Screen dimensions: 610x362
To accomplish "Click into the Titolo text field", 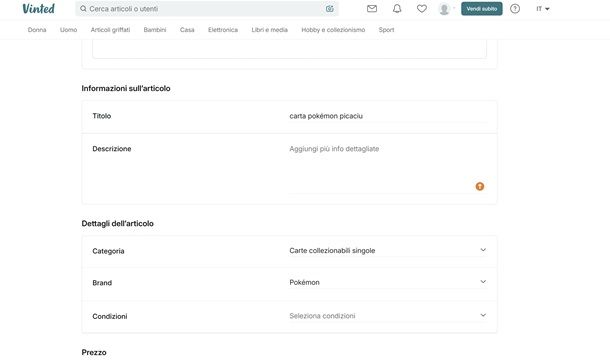I will pos(388,116).
